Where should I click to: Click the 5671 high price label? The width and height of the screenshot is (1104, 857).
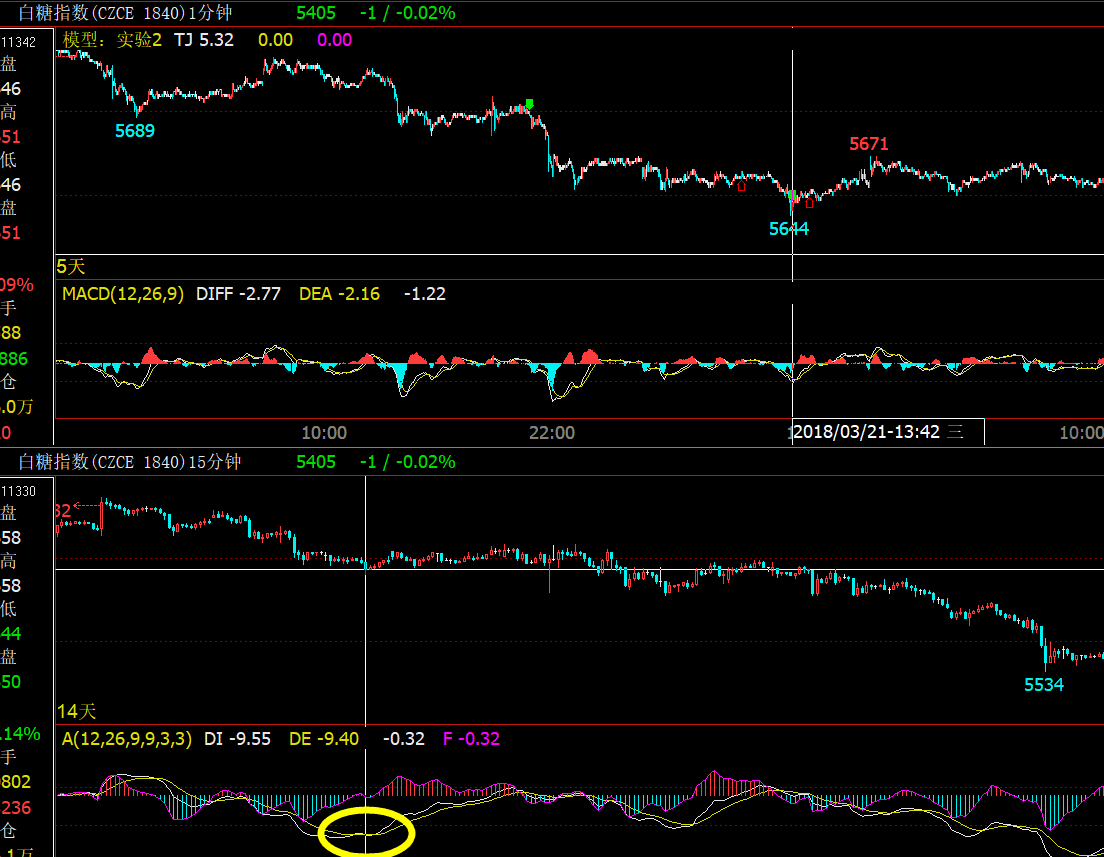click(869, 144)
